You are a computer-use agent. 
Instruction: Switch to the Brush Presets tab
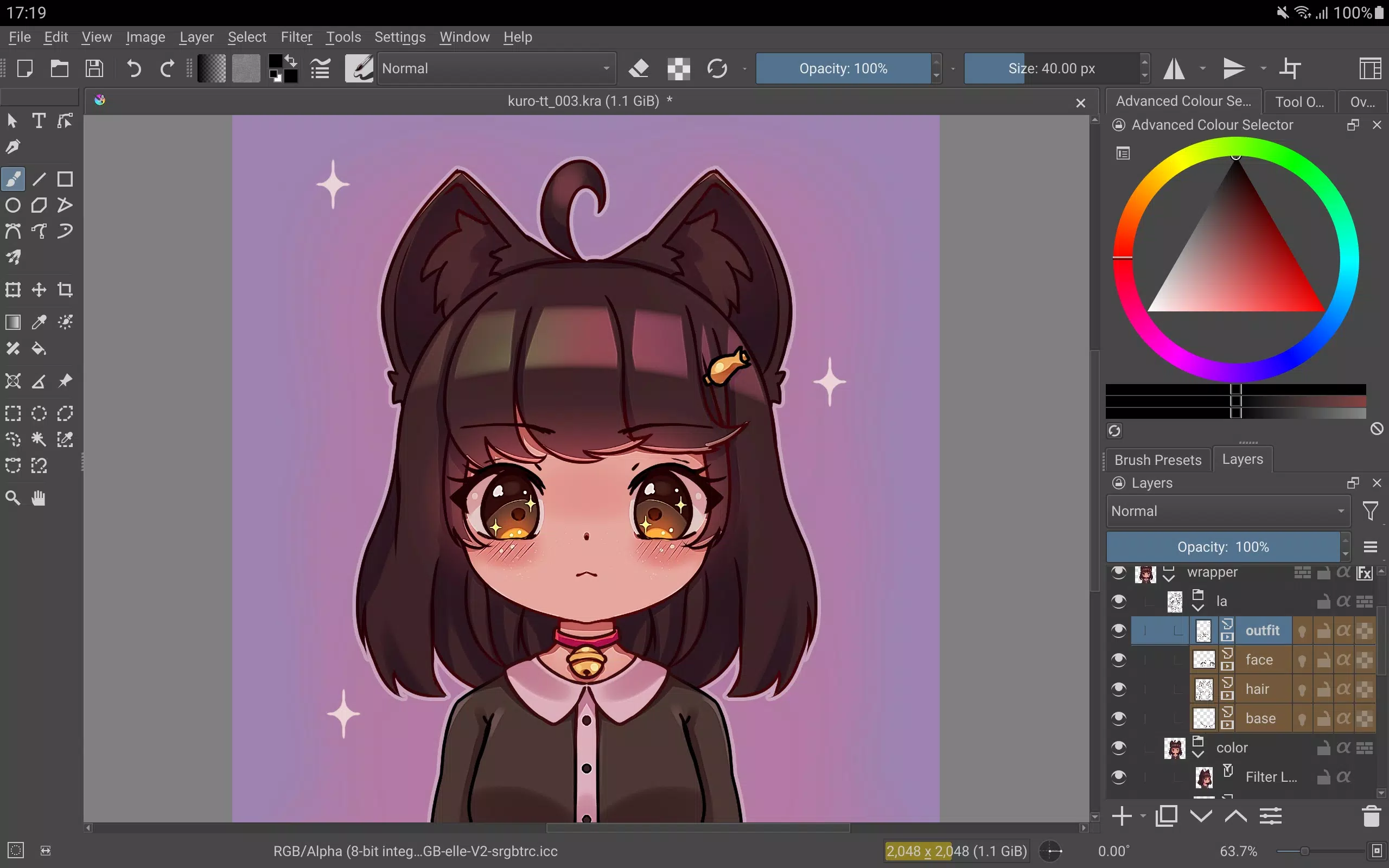pyautogui.click(x=1158, y=459)
